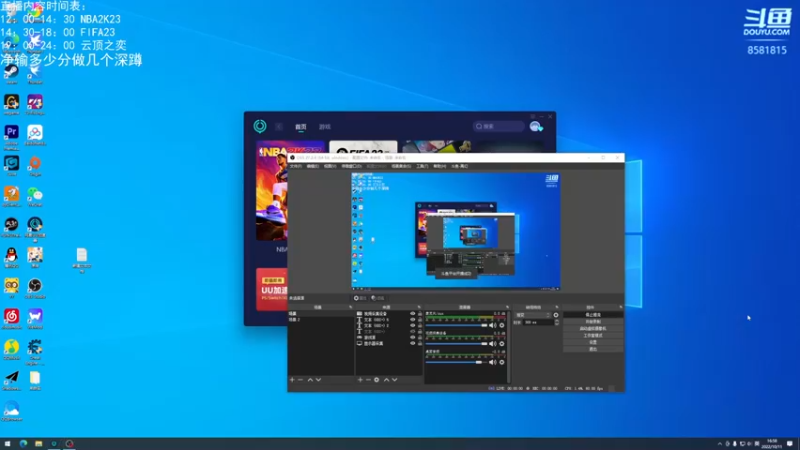Open 场景集合 menu in OBS
800x450 pixels.
[x=402, y=166]
